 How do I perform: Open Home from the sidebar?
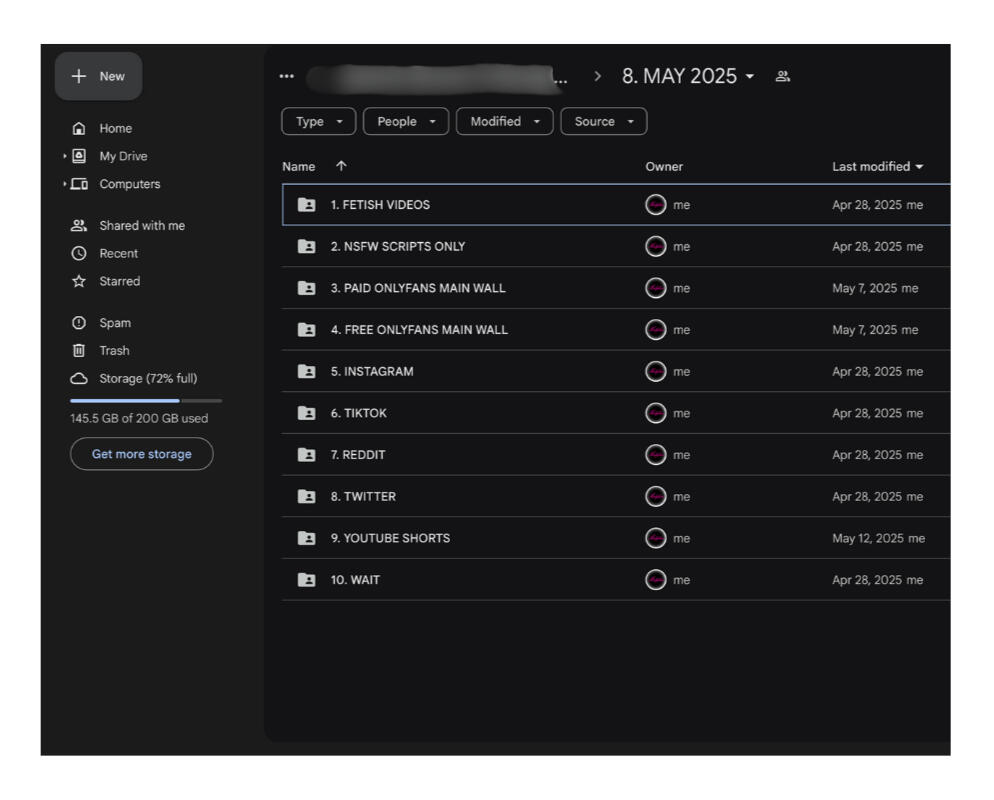(x=115, y=128)
